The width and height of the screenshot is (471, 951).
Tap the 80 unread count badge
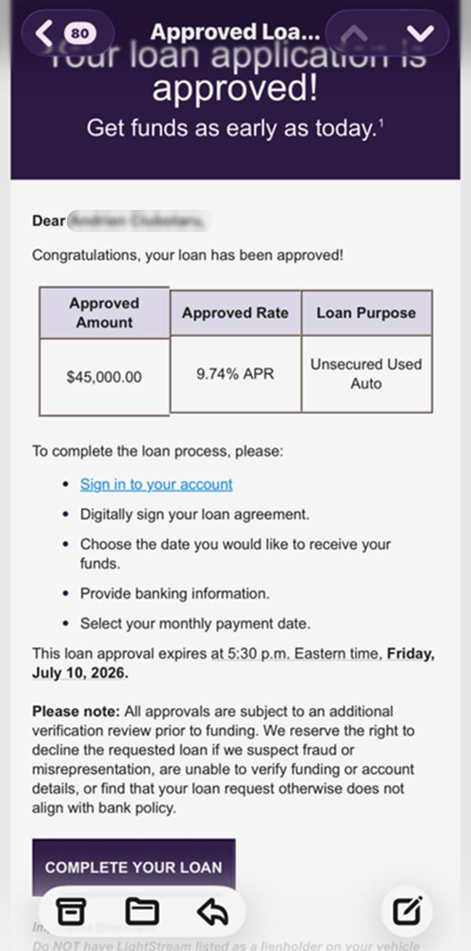click(79, 33)
